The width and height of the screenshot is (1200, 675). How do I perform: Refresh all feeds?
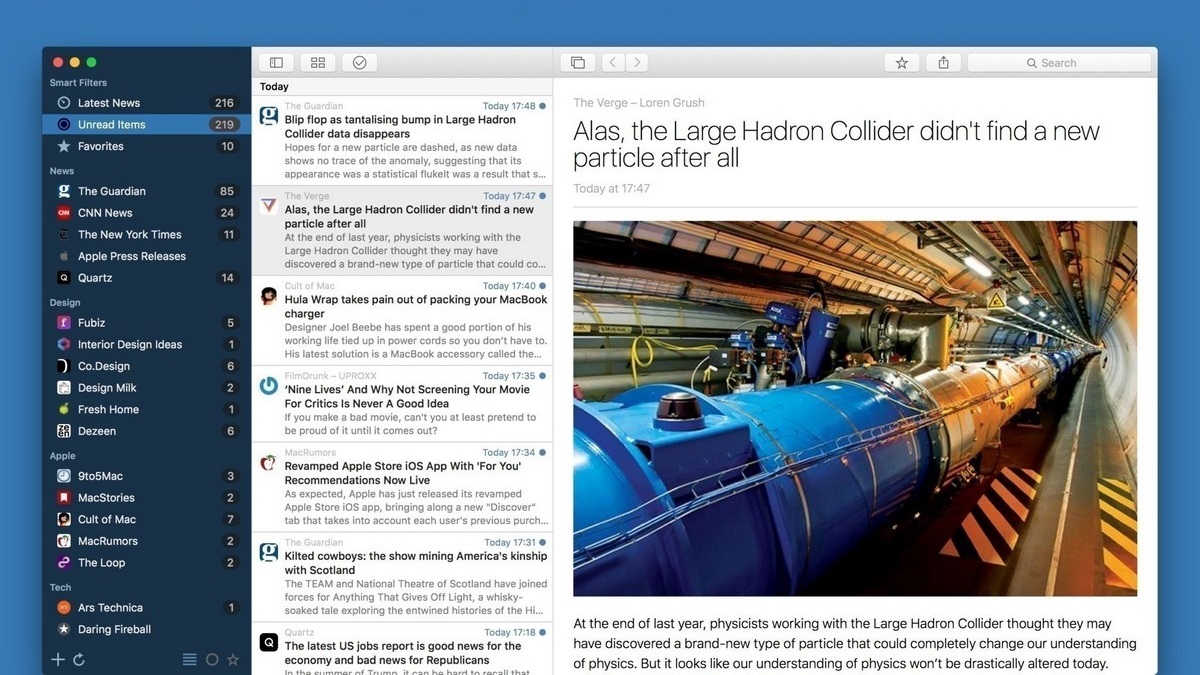coord(79,660)
